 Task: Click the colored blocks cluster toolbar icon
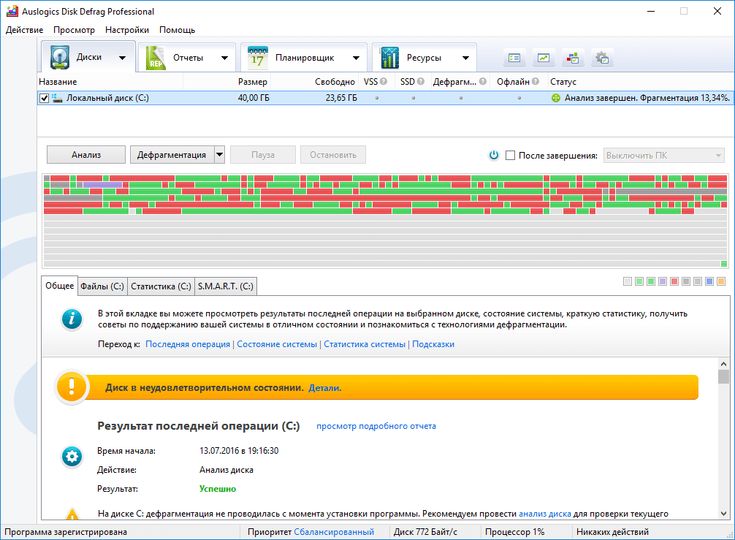(572, 58)
